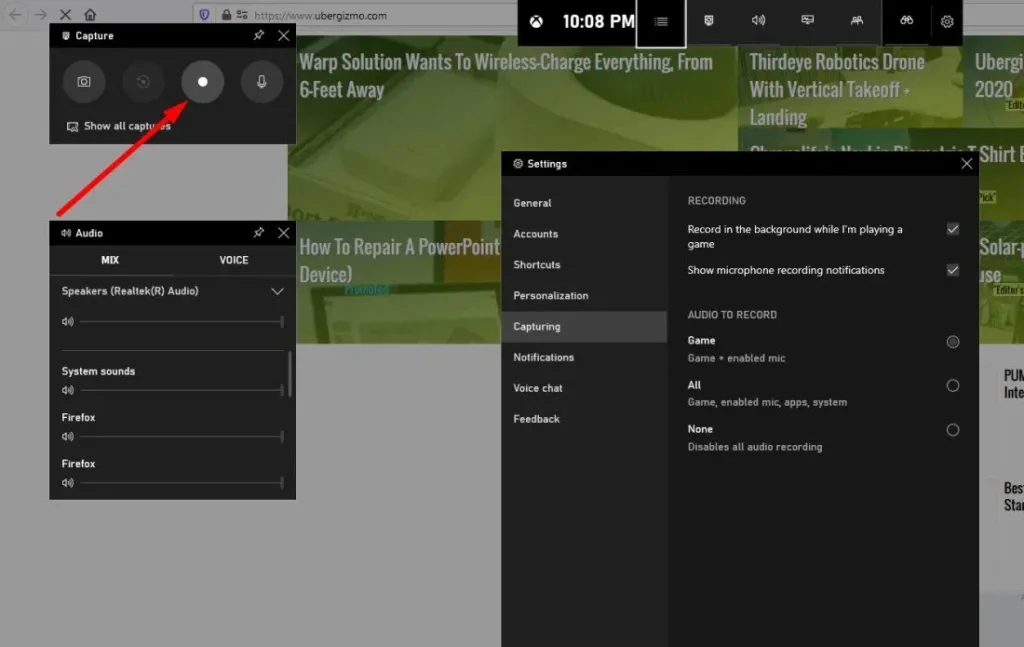
Task: Open Game Bar settings gear
Action: click(947, 22)
